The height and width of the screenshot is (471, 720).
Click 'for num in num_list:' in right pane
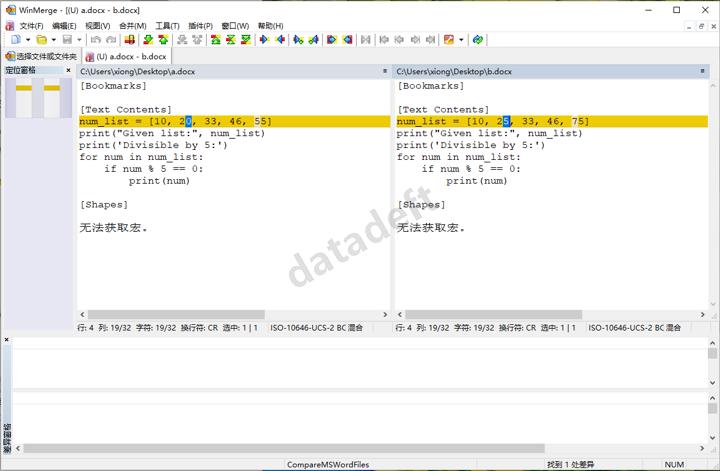tap(459, 157)
